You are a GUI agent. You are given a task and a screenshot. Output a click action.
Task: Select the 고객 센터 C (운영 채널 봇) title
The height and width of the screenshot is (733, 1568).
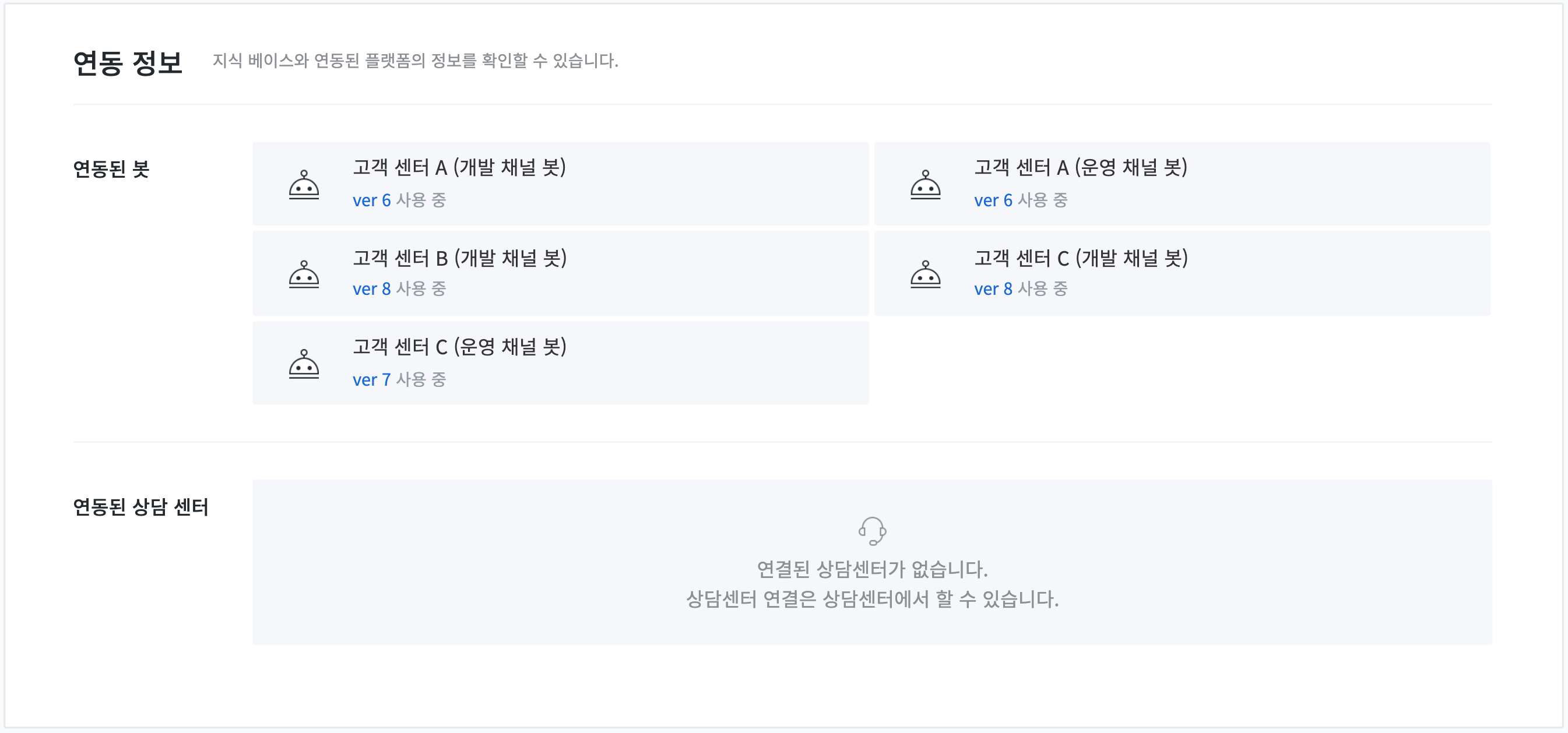[x=459, y=347]
